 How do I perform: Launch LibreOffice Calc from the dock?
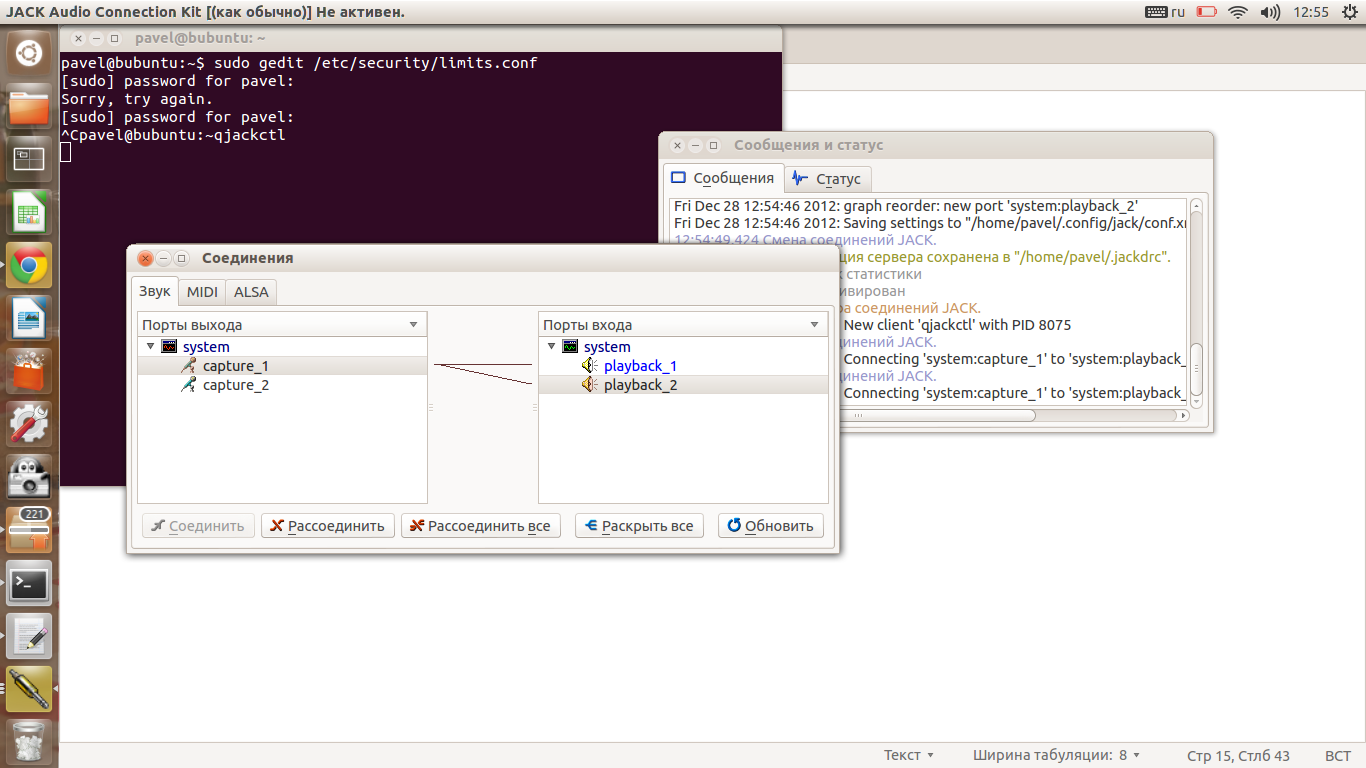coord(29,213)
